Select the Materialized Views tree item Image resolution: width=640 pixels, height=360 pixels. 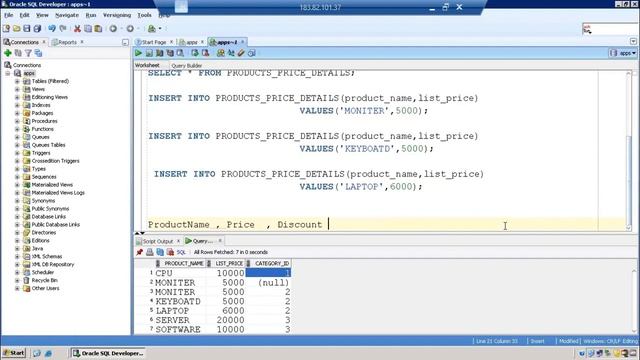click(x=52, y=185)
